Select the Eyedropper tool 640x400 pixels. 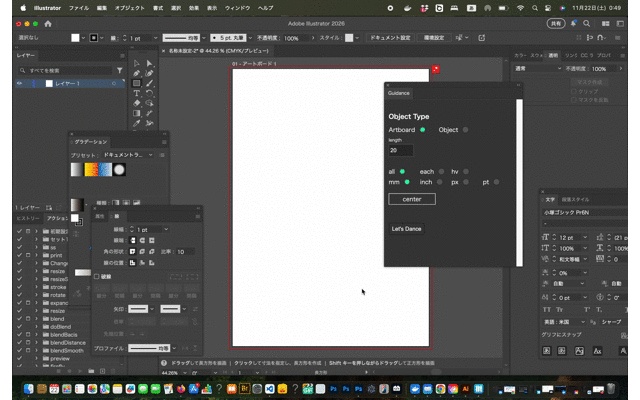click(137, 123)
